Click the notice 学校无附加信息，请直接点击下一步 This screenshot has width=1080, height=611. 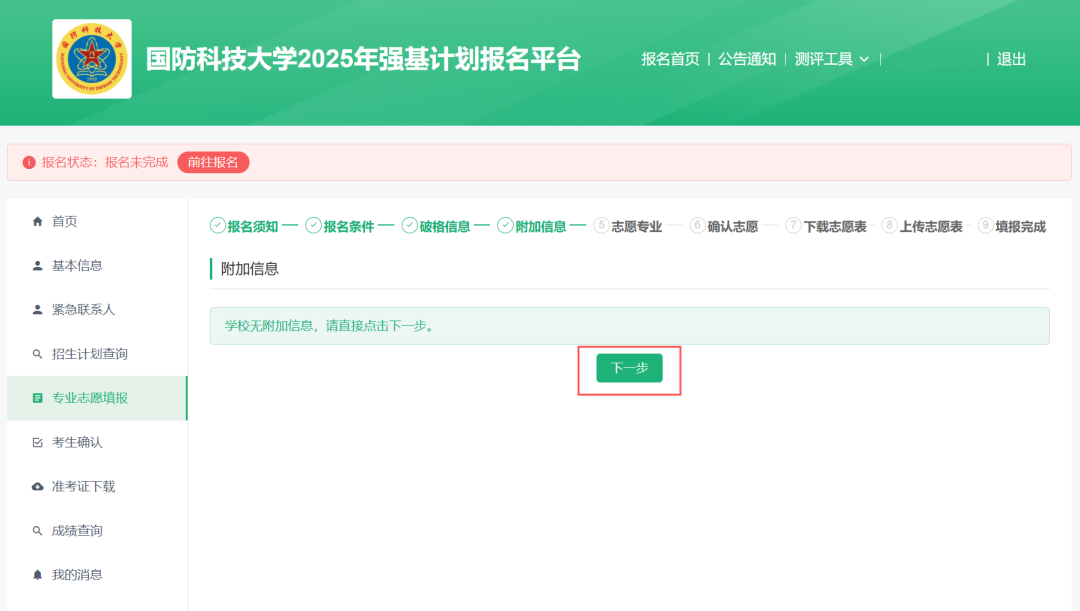(329, 326)
